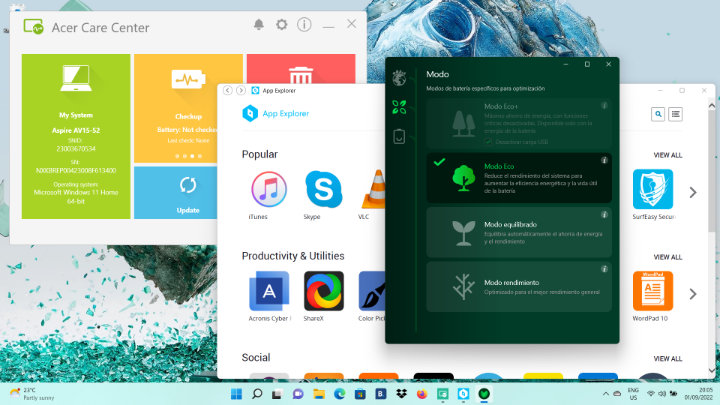Viewport: 720px width, 405px height.
Task: Open the red trash cleanup tile
Action: [301, 69]
